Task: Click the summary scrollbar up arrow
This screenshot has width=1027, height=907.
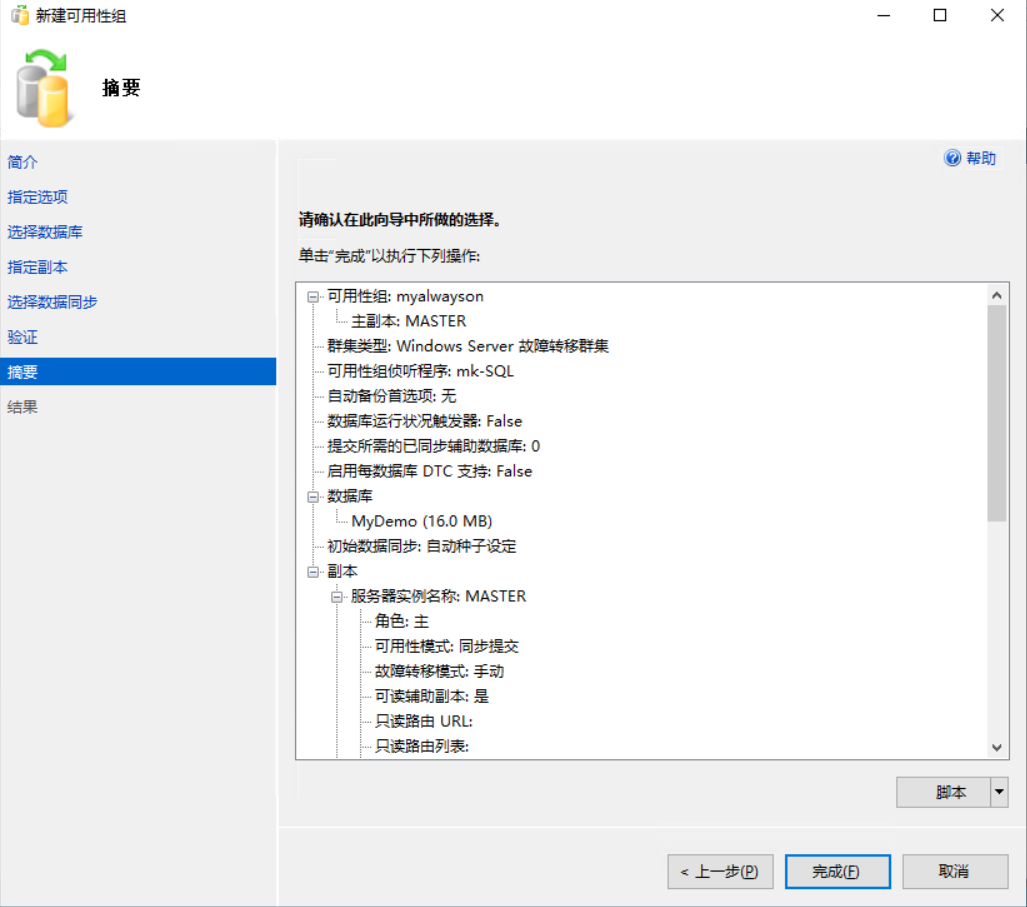Action: 997,295
